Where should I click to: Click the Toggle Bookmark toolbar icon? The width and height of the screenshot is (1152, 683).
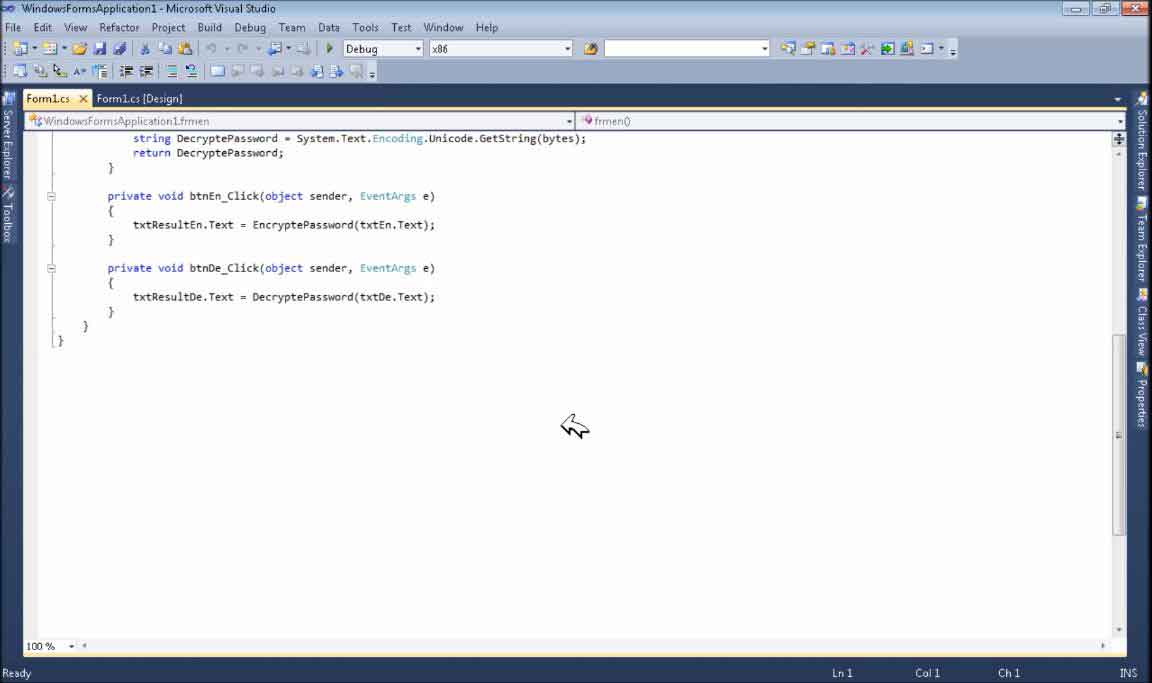click(x=217, y=71)
